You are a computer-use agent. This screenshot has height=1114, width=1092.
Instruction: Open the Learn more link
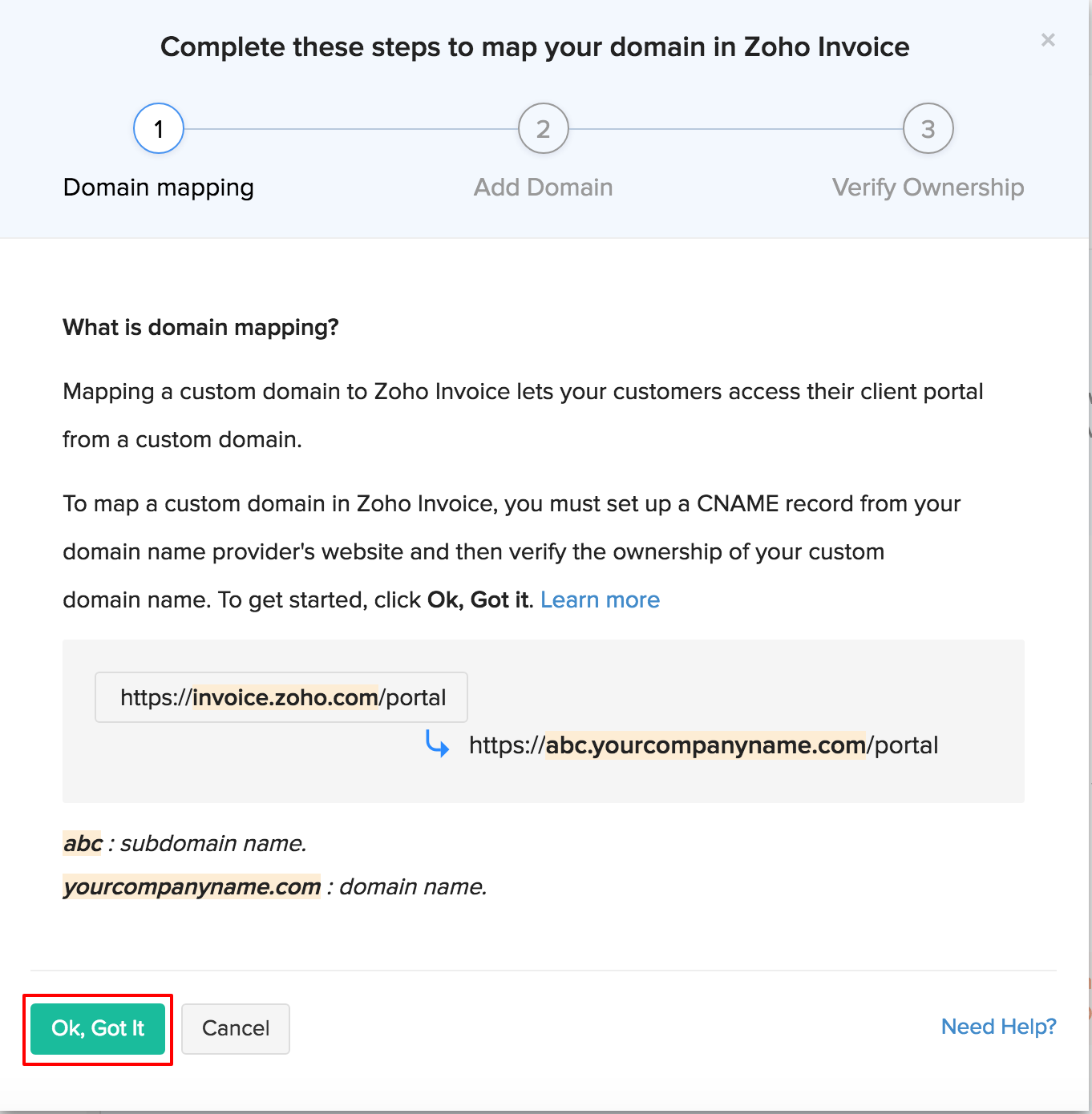click(600, 599)
